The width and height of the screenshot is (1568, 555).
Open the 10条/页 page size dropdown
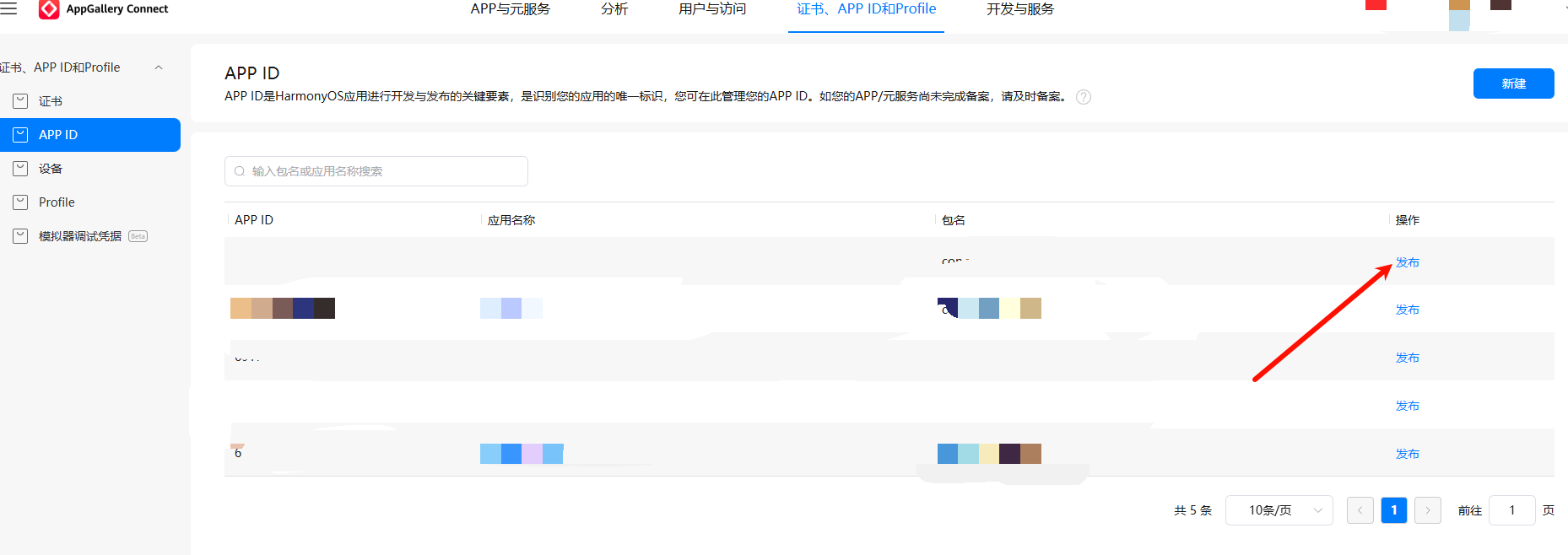point(1279,510)
